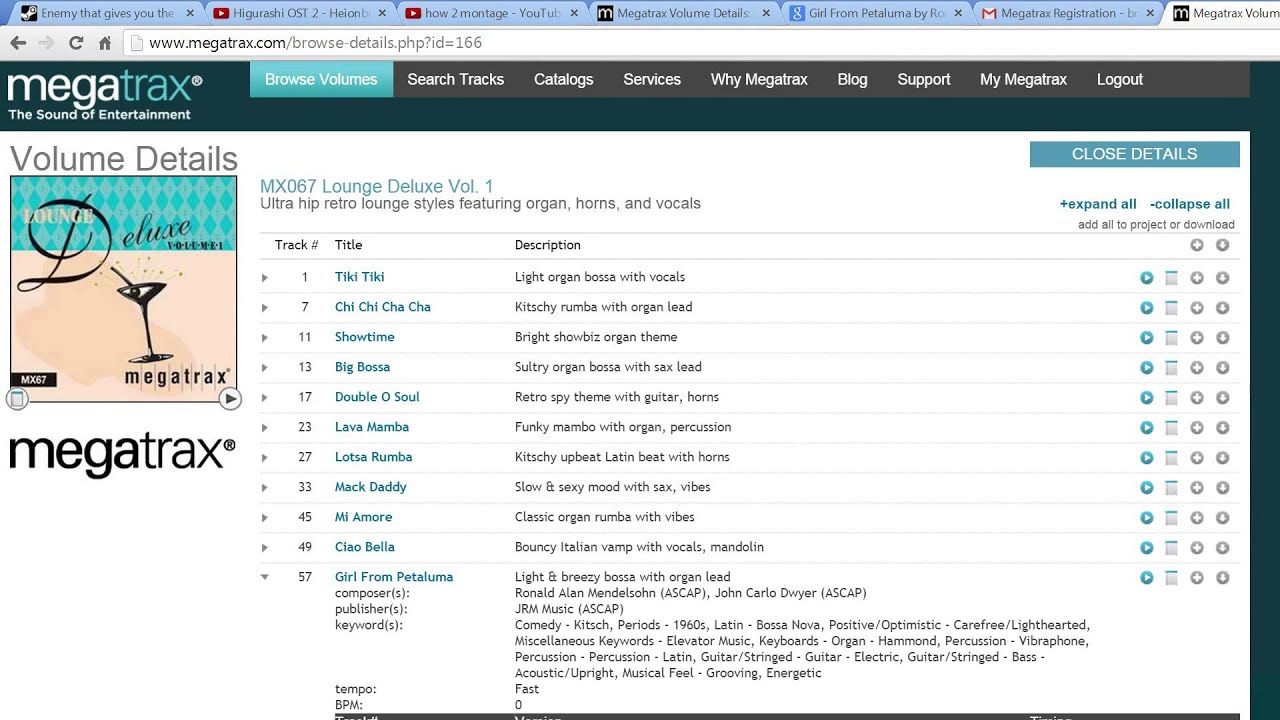Reload the page in browser
Screen dimensions: 1280x720
coord(76,43)
